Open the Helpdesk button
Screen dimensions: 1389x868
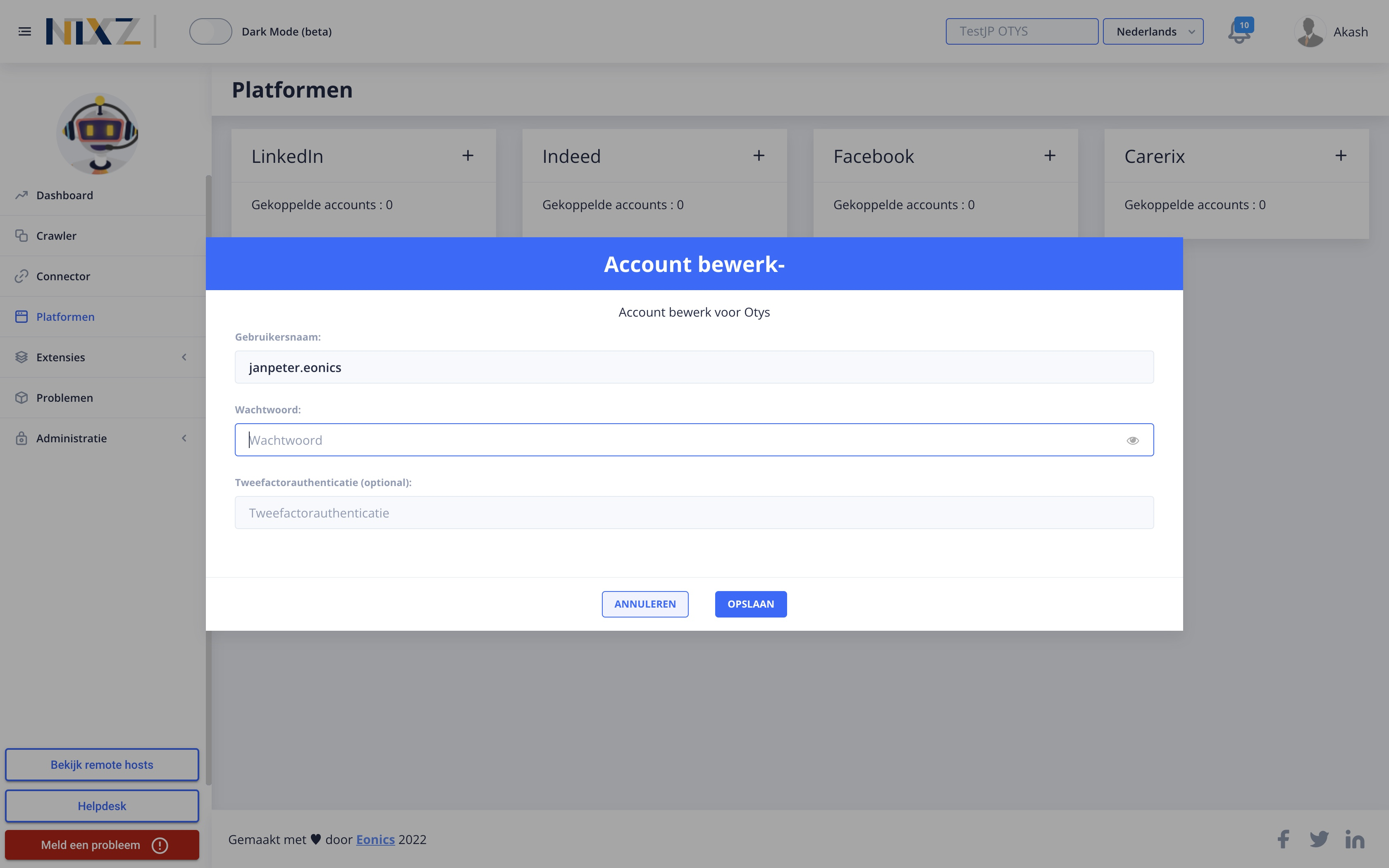click(102, 806)
